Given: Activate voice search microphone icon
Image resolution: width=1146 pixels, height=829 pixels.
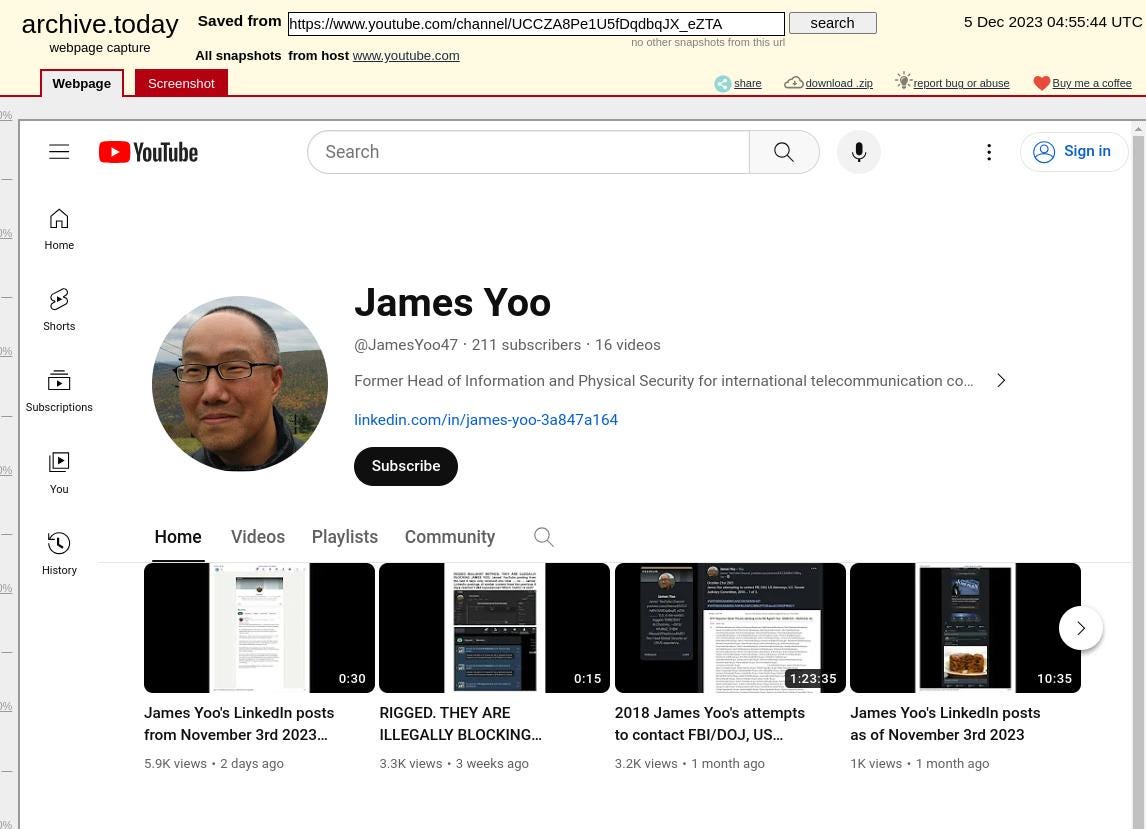Looking at the screenshot, I should coord(859,152).
